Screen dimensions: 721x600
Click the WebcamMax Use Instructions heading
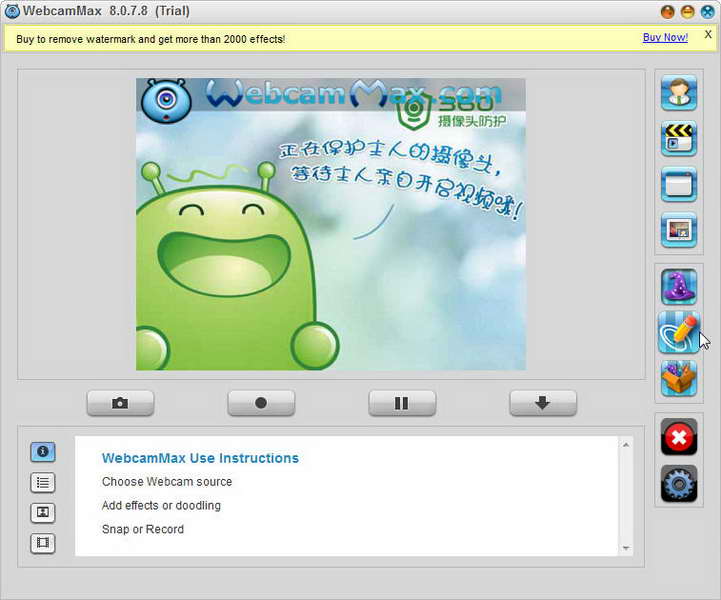tap(200, 458)
